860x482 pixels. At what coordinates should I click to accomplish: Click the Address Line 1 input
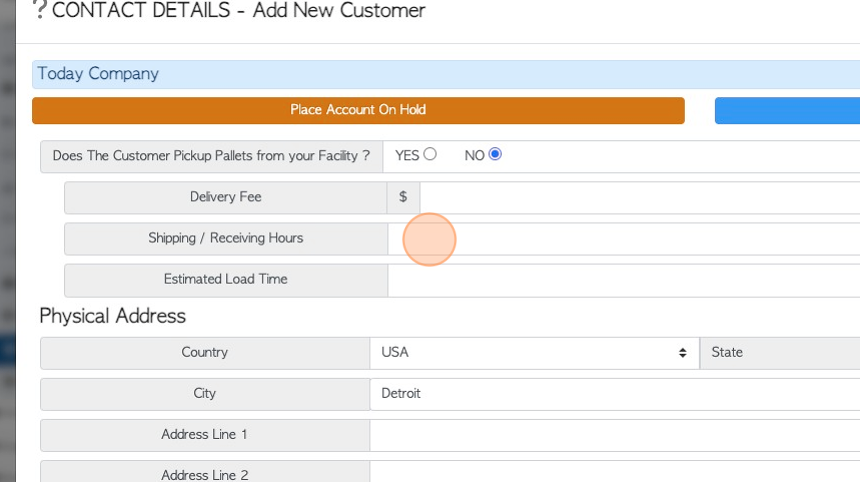point(615,435)
